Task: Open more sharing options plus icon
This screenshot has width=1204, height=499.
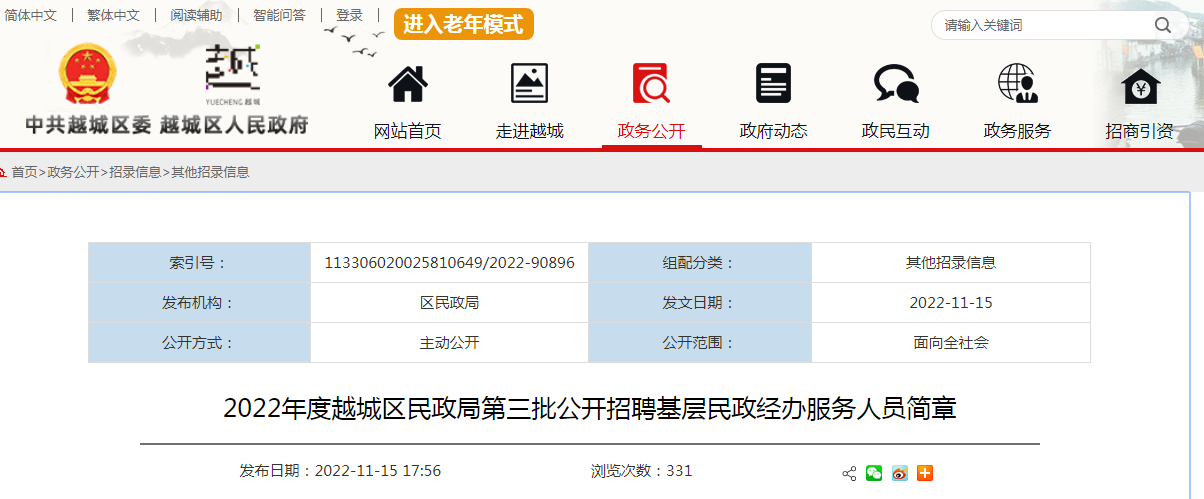Action: click(x=925, y=473)
